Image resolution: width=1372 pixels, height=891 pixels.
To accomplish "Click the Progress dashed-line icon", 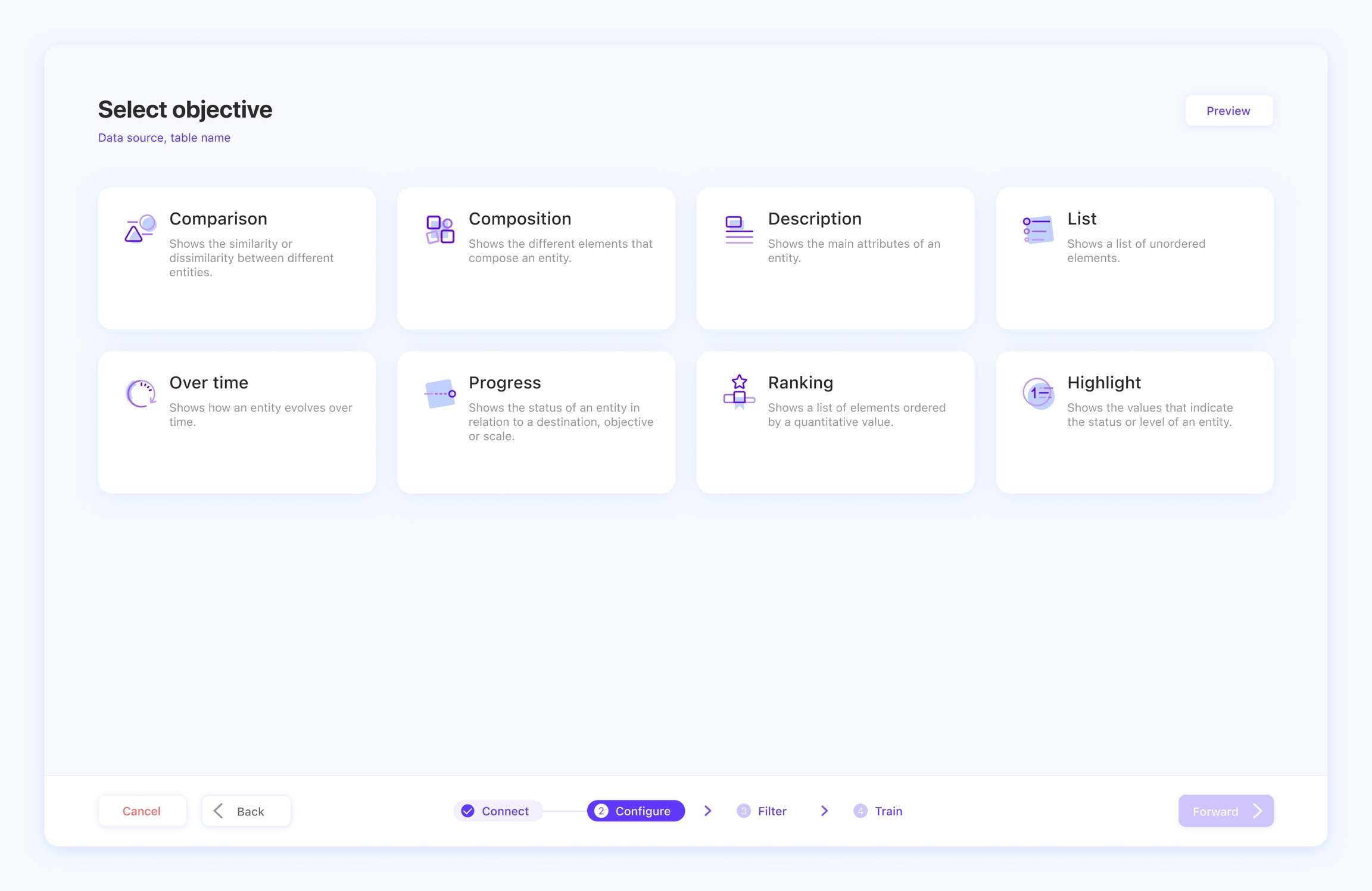I will [440, 394].
